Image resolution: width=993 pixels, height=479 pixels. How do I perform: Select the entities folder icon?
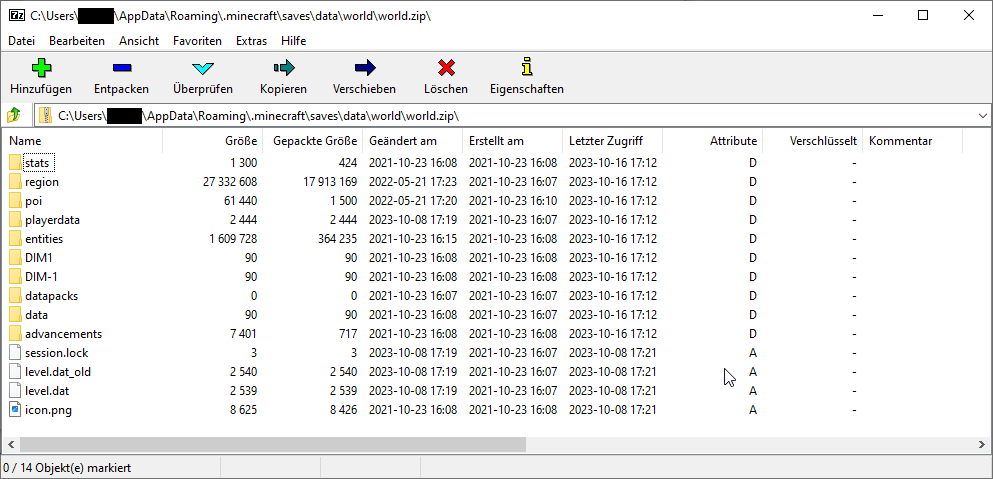(x=15, y=239)
